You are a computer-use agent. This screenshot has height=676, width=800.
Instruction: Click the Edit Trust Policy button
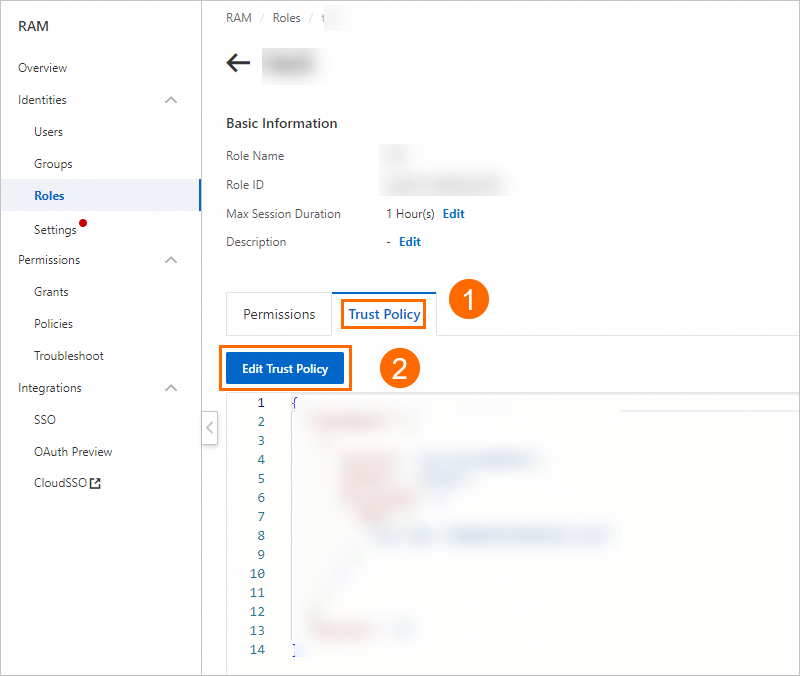click(x=285, y=368)
